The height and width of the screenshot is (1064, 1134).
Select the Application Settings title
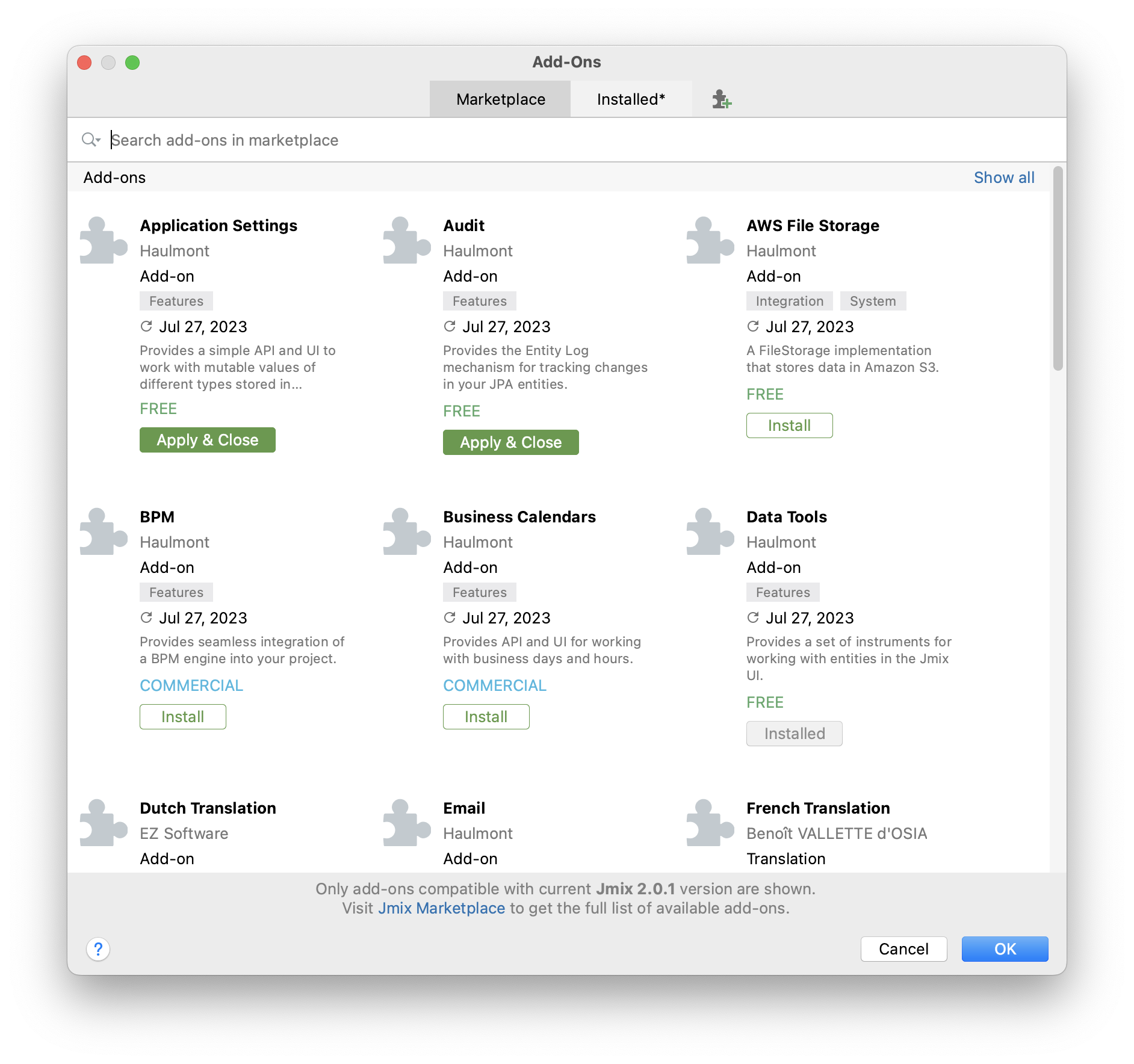[x=219, y=226]
